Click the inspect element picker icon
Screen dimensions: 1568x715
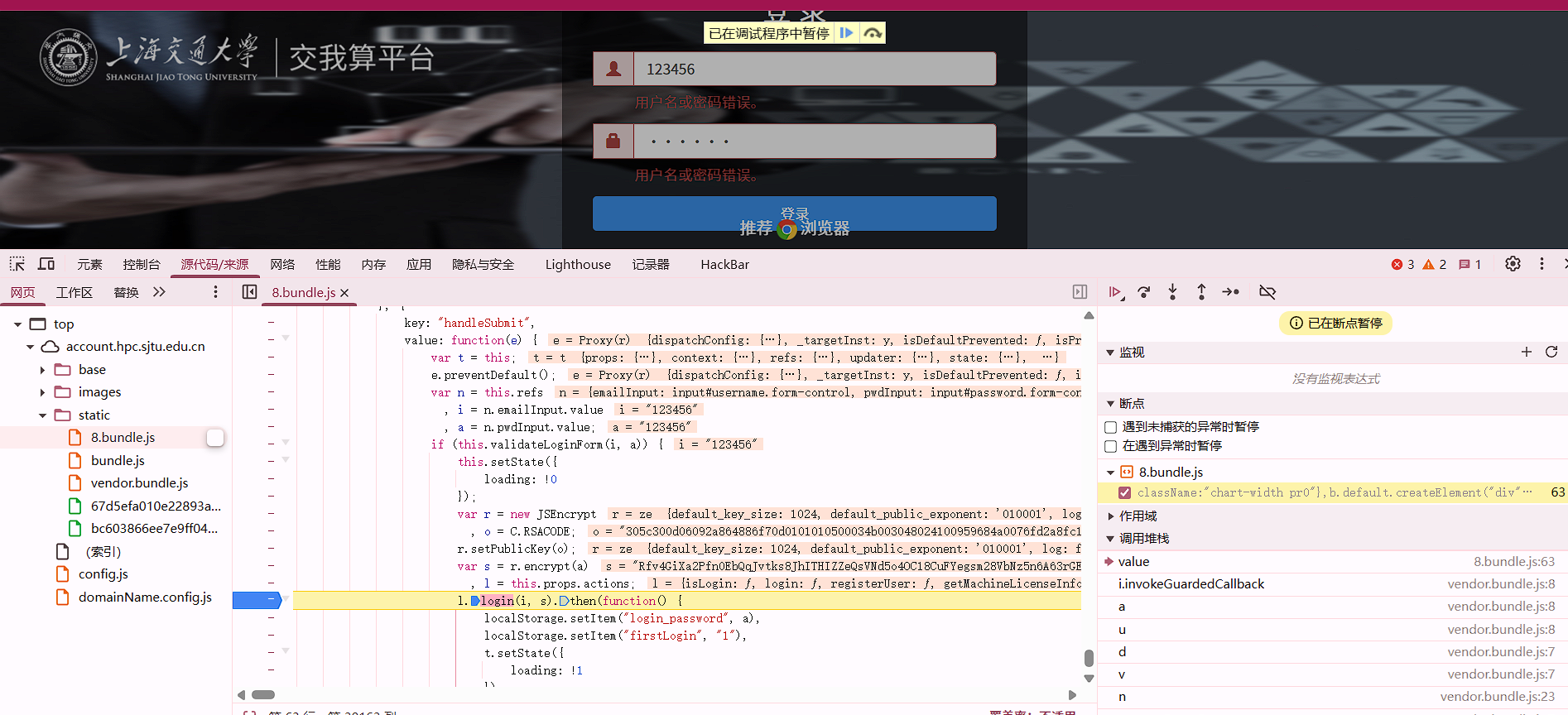pyautogui.click(x=17, y=264)
